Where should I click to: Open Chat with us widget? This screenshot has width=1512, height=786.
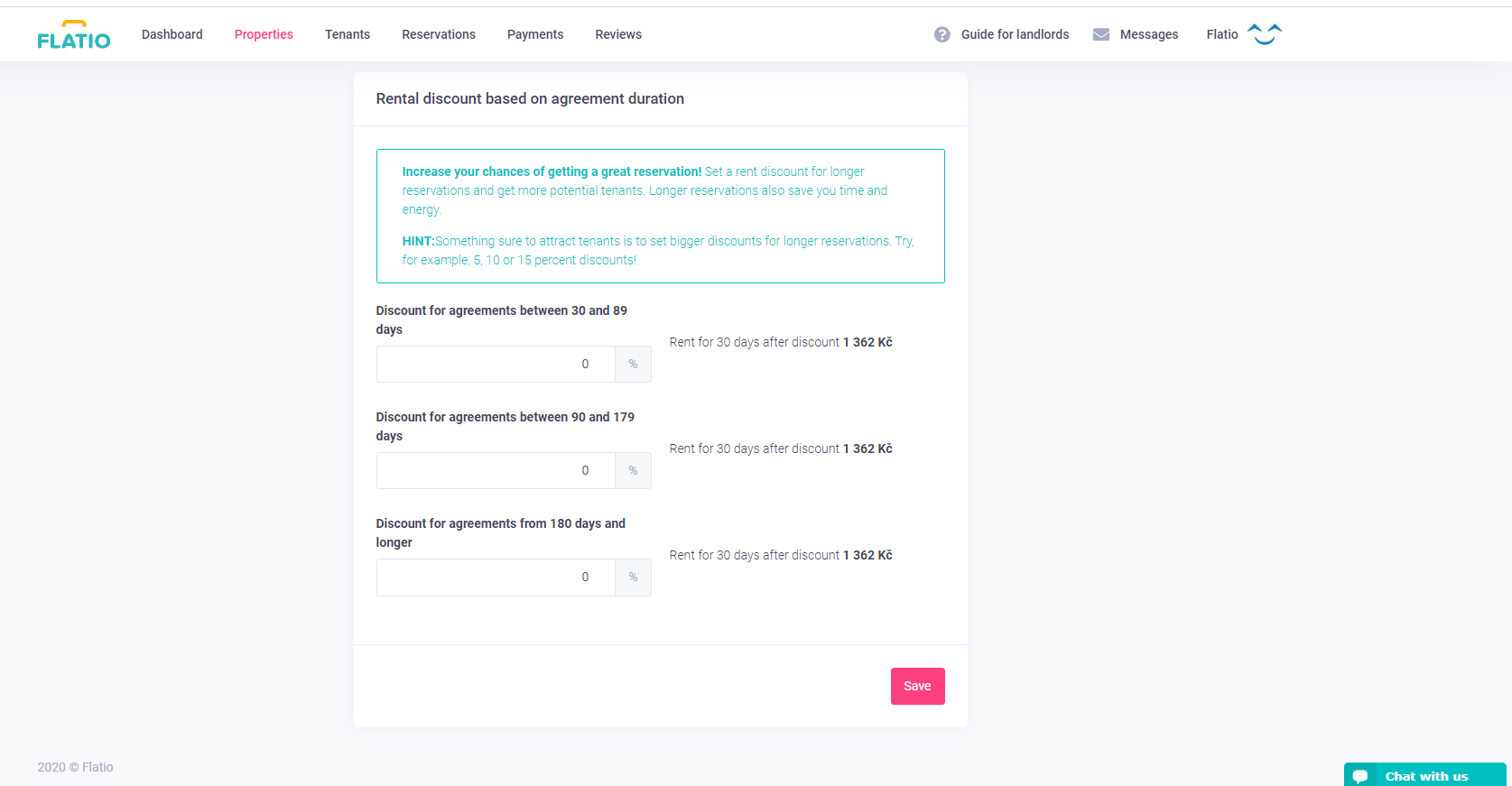1426,776
